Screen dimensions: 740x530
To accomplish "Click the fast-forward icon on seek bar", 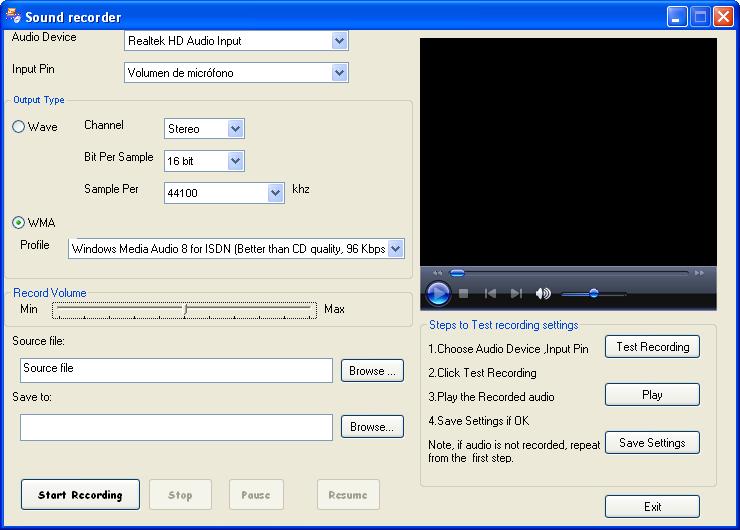I will pos(699,273).
